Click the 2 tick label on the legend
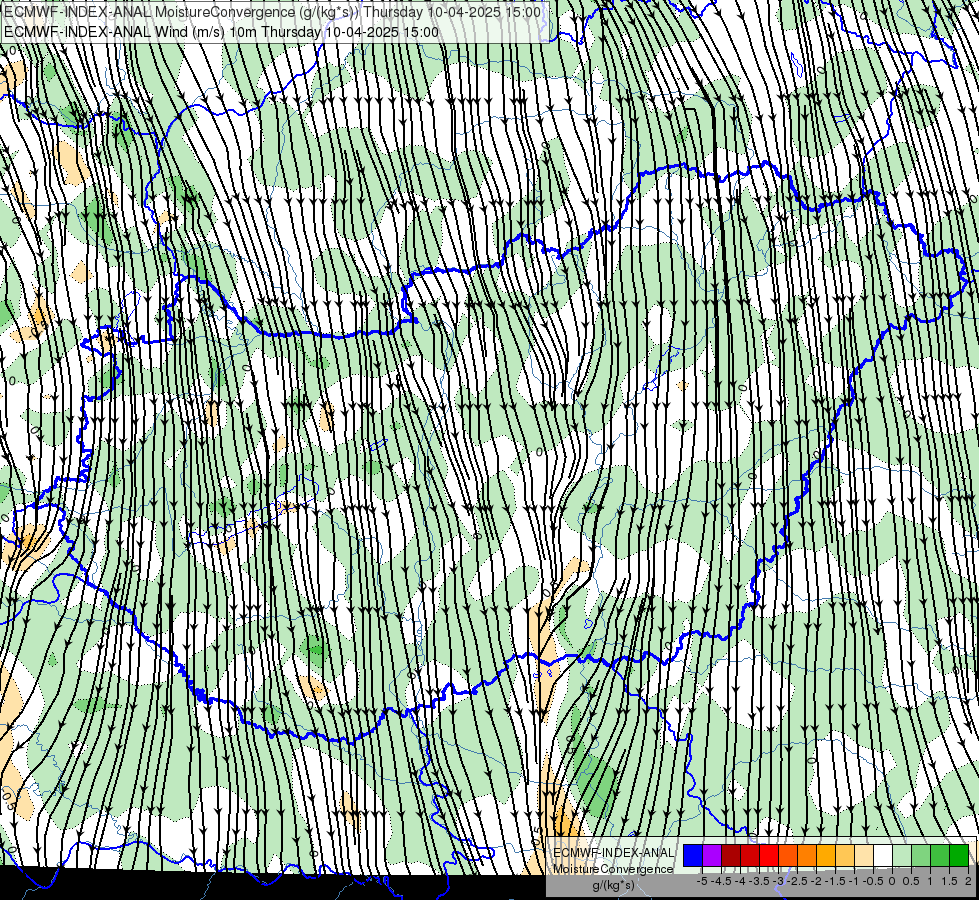This screenshot has width=979, height=900. [x=968, y=881]
